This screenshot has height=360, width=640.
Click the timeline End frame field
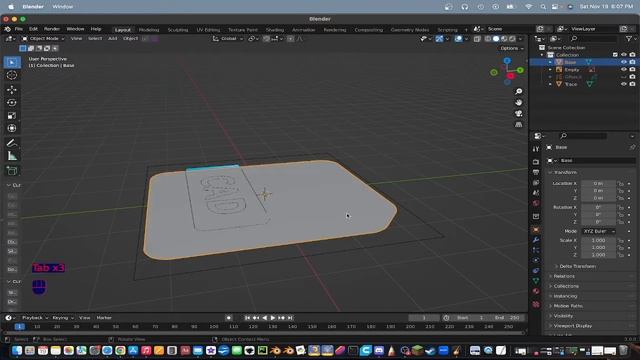[x=507, y=318]
